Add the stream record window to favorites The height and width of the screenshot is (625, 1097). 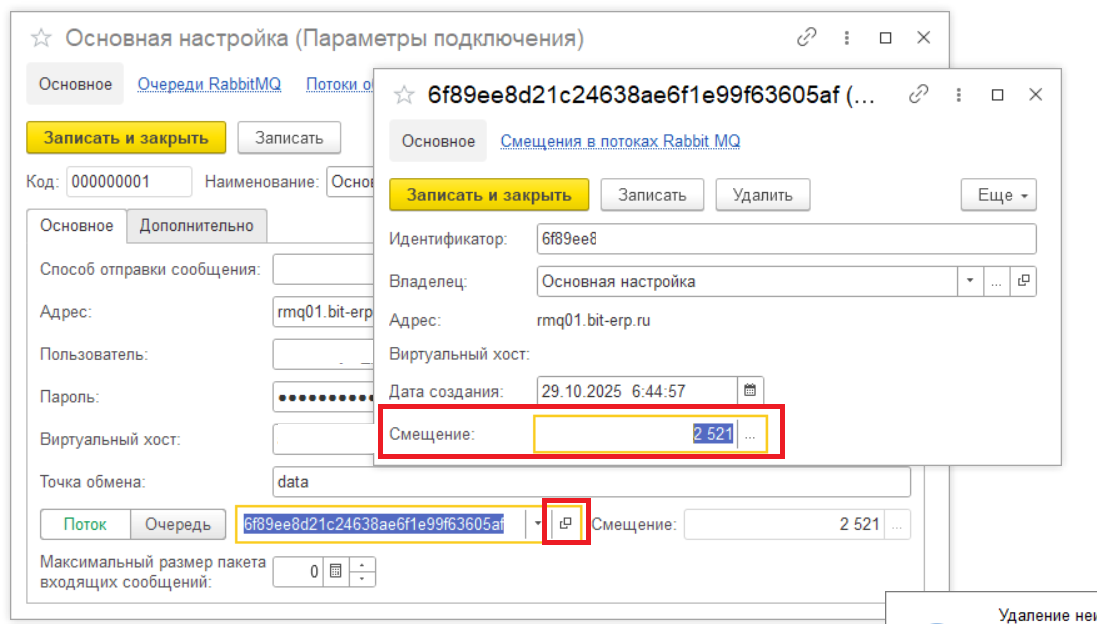[x=403, y=95]
